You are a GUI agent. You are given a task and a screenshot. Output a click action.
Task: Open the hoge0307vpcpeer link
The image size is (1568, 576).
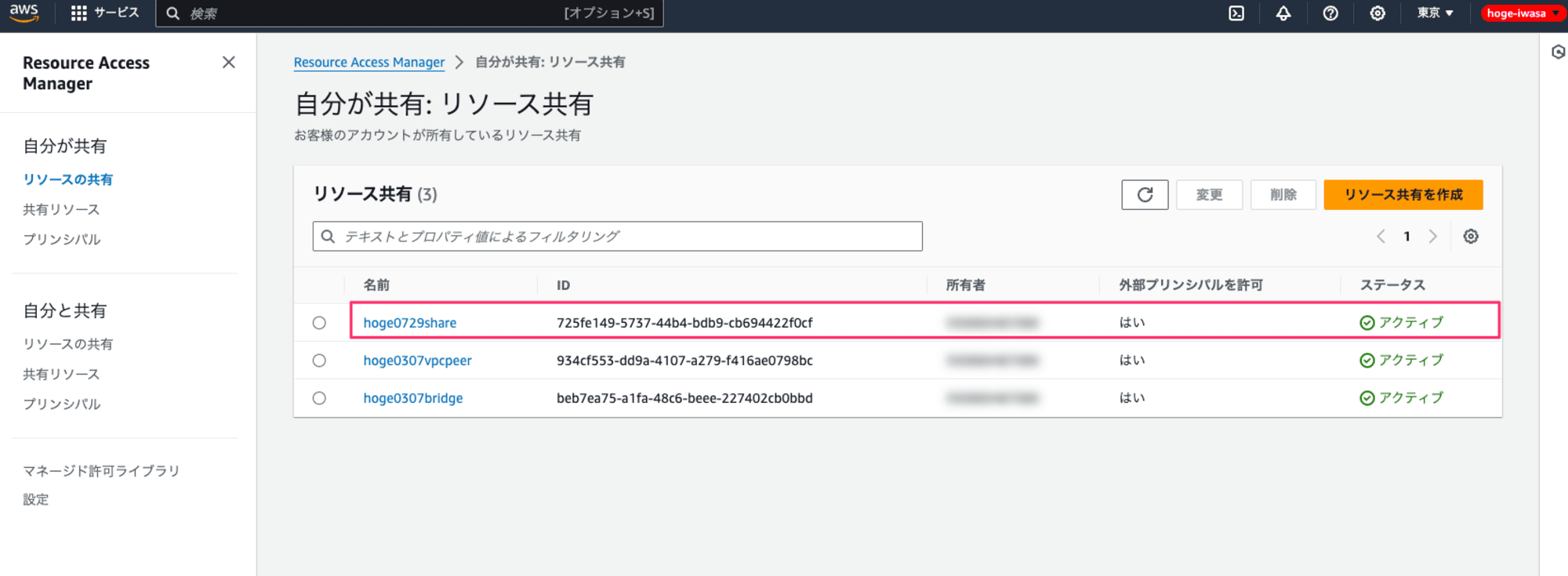pos(418,360)
